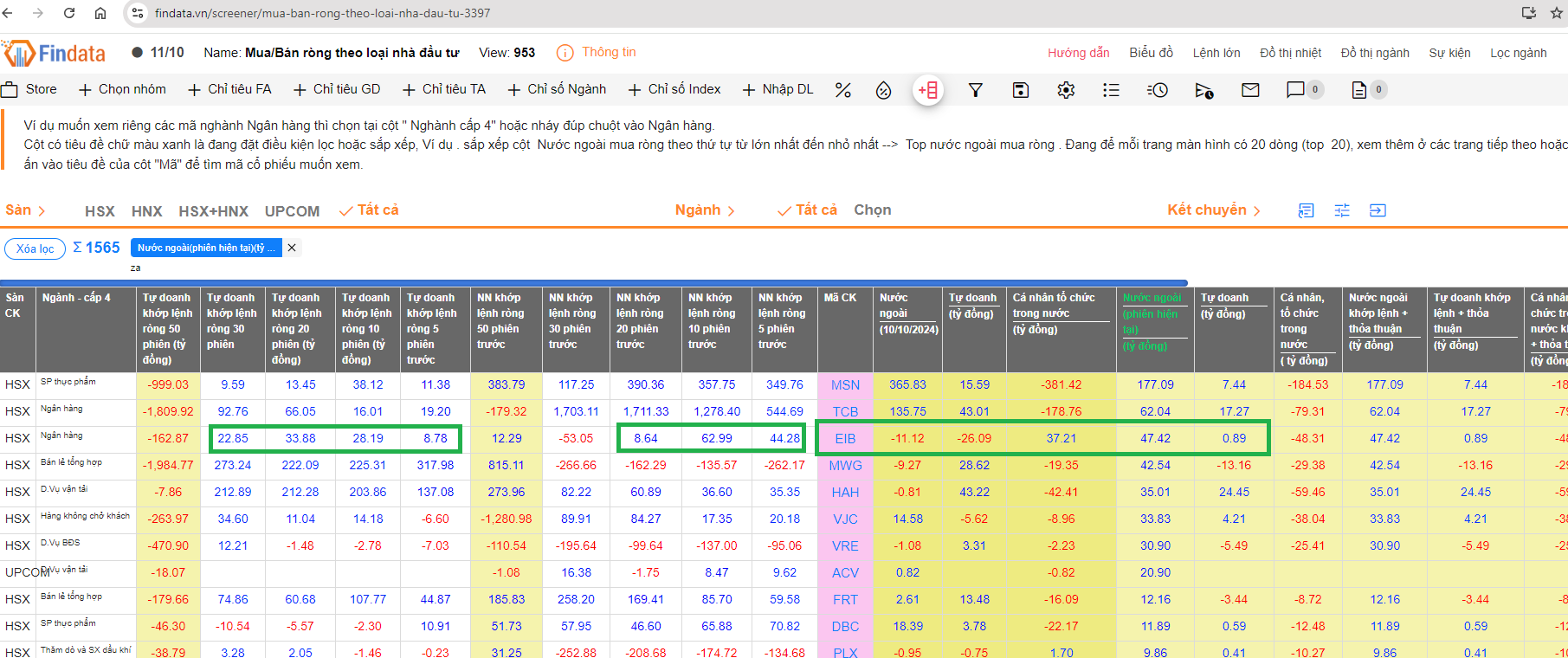This screenshot has width=1568, height=658.
Task: Select the HSX exchange filter
Action: (100, 211)
